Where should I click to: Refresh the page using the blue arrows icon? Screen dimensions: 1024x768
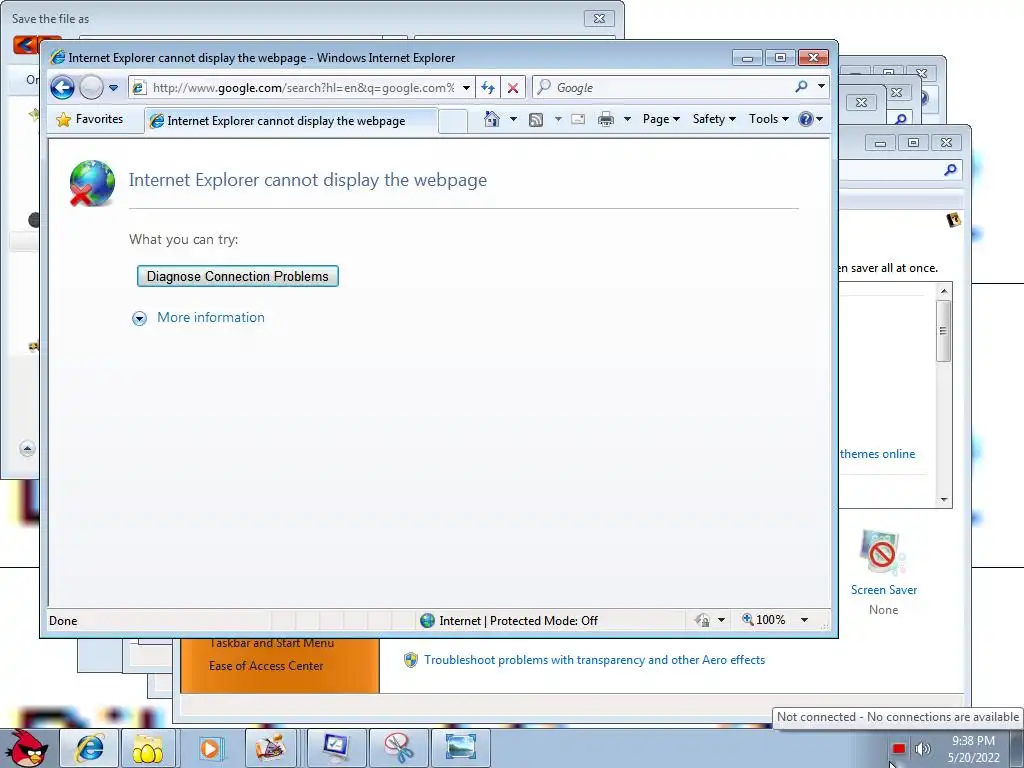(x=488, y=88)
